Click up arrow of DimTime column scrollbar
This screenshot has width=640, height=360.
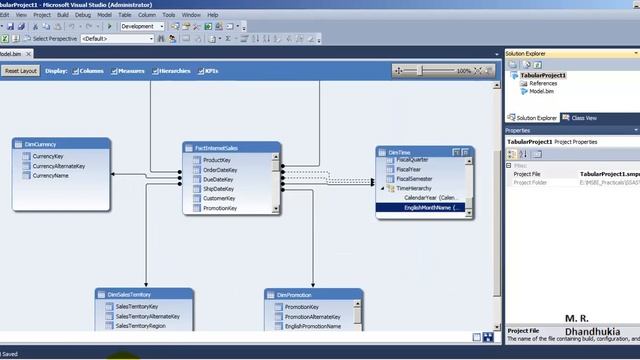469,161
